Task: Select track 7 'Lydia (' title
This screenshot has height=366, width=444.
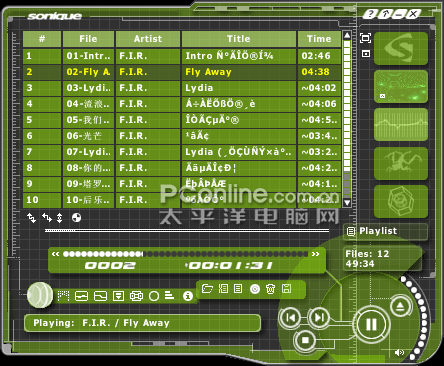Action: pyautogui.click(x=239, y=152)
